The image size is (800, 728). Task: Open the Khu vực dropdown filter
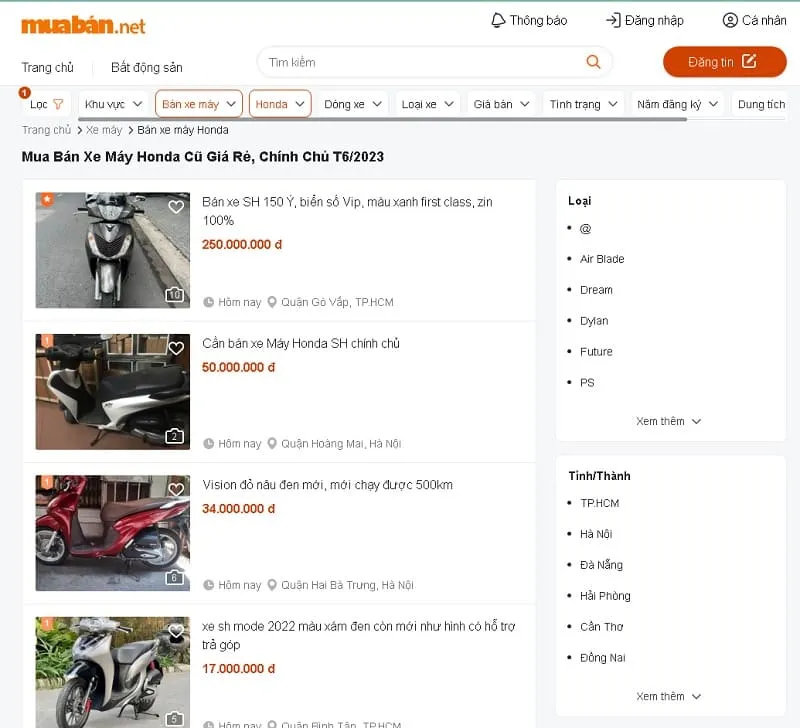112,104
